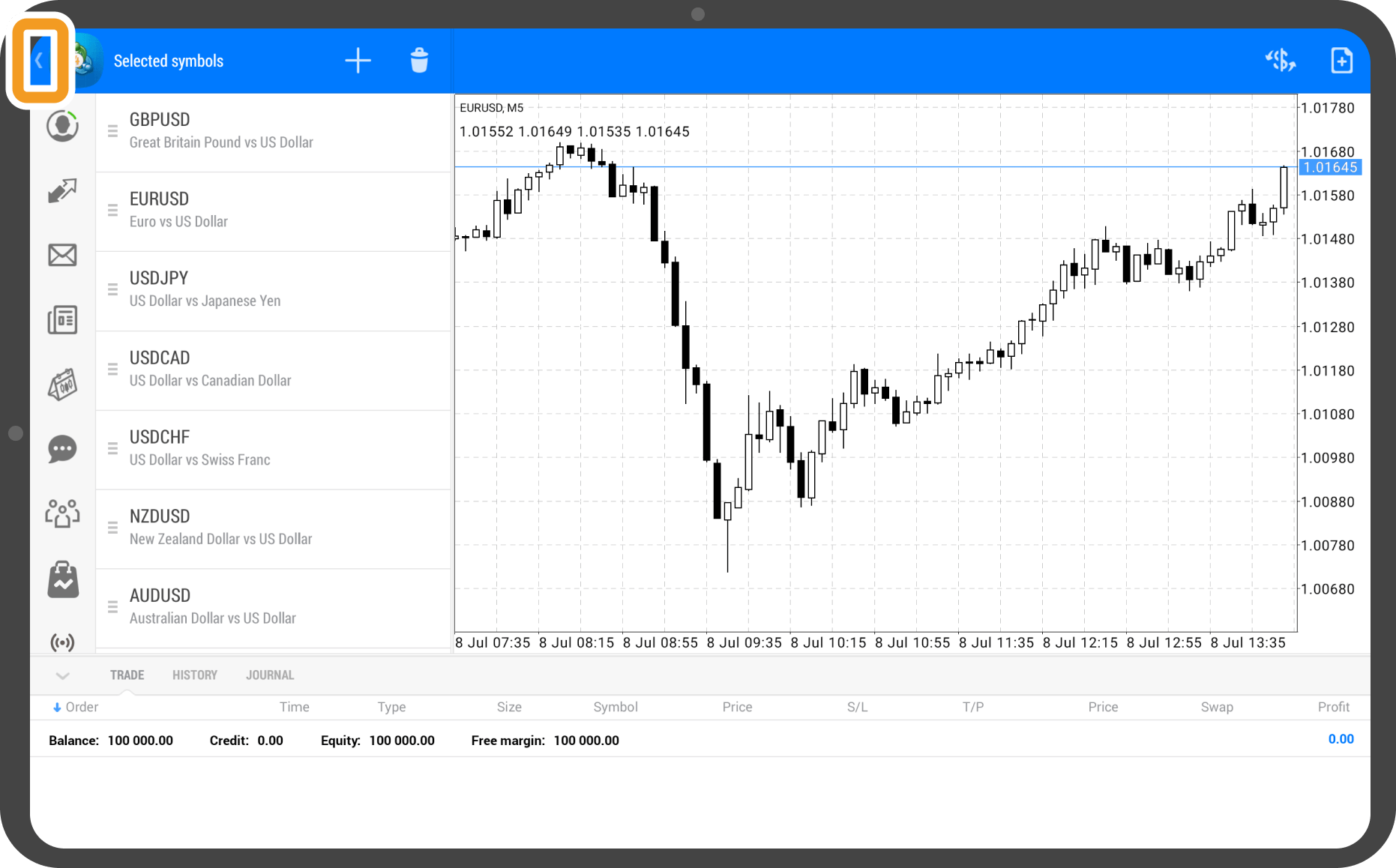Collapse the bottom trade panel chevron
Image resolution: width=1396 pixels, height=868 pixels.
(63, 675)
